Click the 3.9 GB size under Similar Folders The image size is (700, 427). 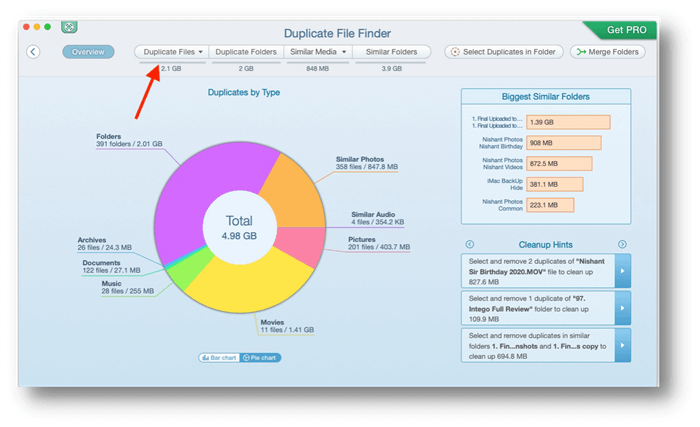[x=392, y=68]
